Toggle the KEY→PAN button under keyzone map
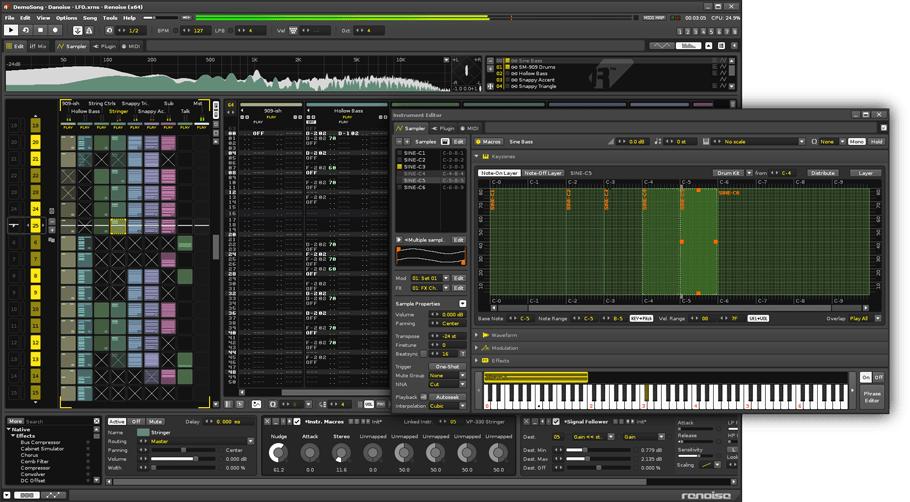This screenshot has width=910, height=502. click(641, 319)
